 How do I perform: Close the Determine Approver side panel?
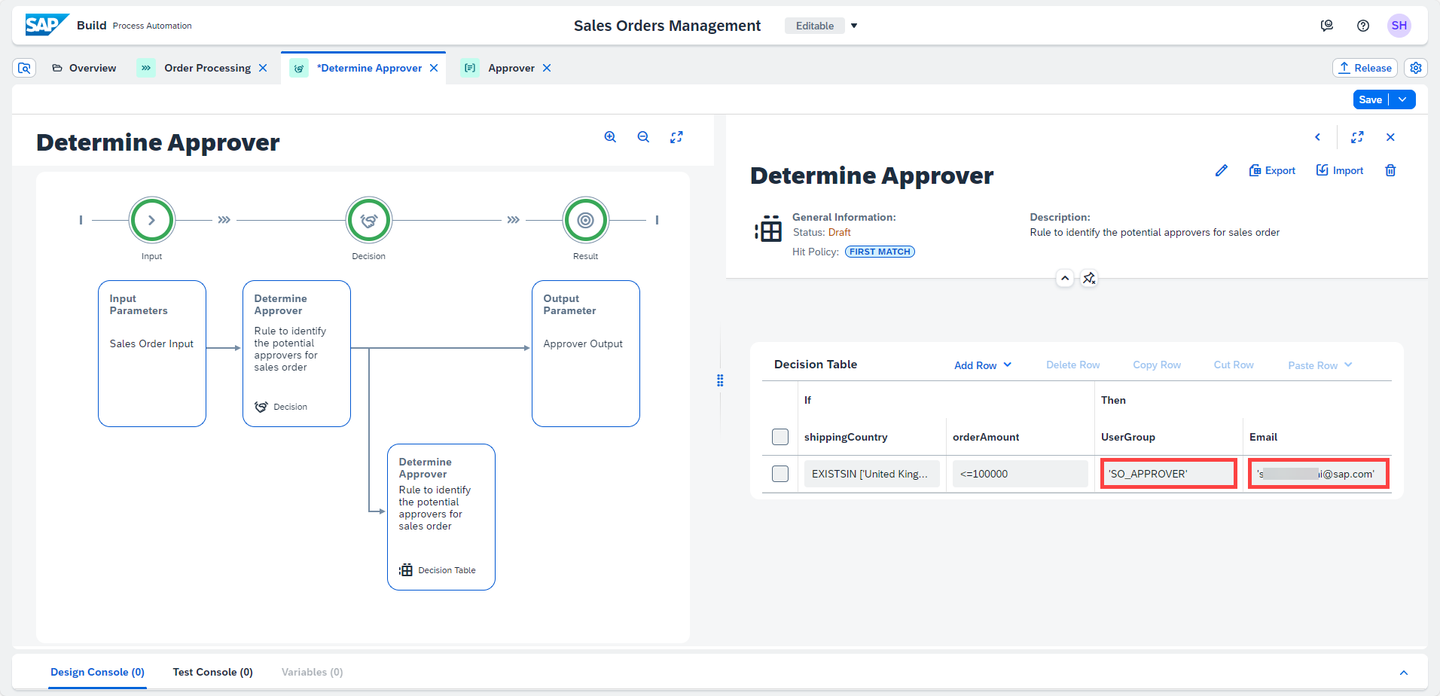coord(1390,137)
